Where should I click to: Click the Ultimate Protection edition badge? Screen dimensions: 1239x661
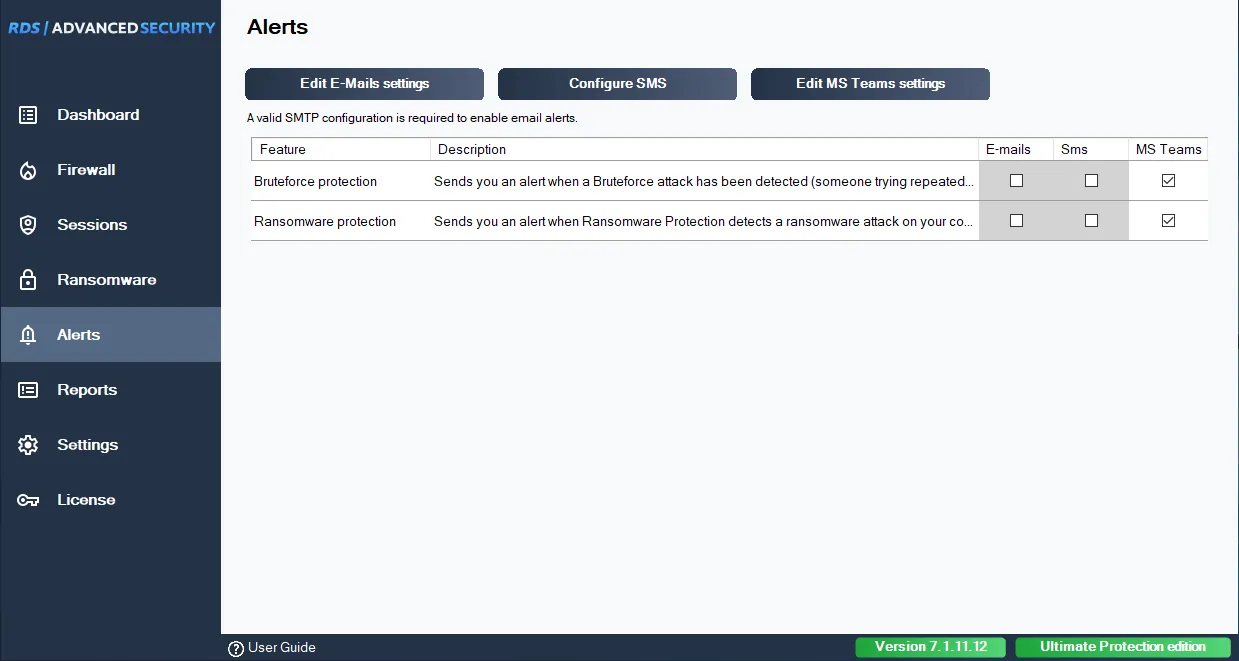(x=1122, y=647)
